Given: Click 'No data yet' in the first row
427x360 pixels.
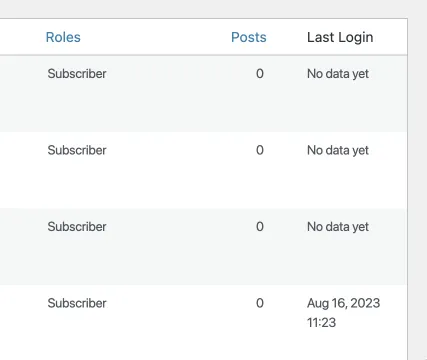Looking at the screenshot, I should 338,74.
